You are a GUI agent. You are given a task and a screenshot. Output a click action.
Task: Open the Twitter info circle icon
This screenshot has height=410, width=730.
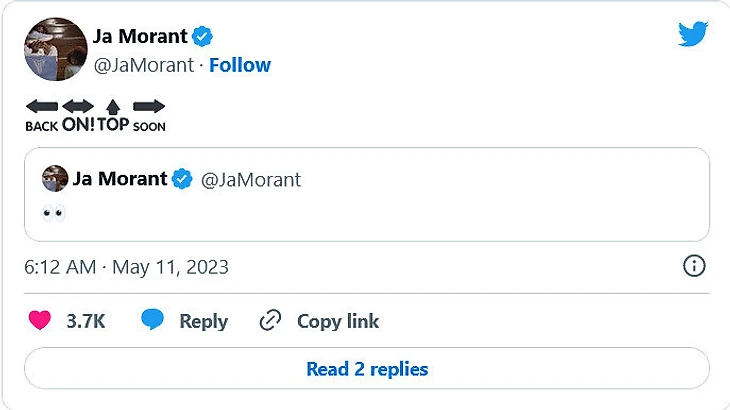click(694, 266)
